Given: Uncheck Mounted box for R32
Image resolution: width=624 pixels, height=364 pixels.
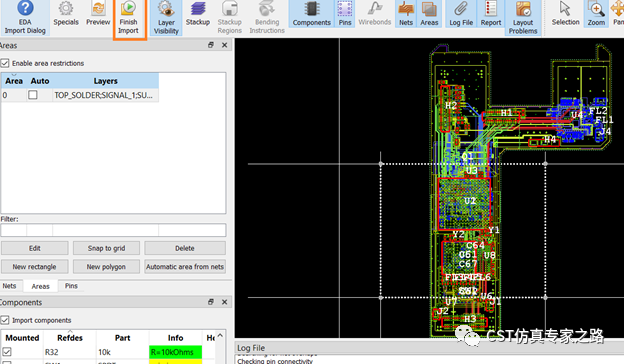Looking at the screenshot, I should pos(7,352).
